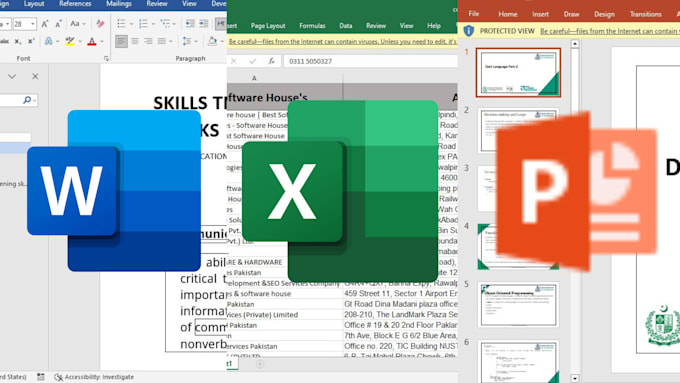Toggle Center alignment in Word
This screenshot has width=680, height=383.
click(x=135, y=41)
